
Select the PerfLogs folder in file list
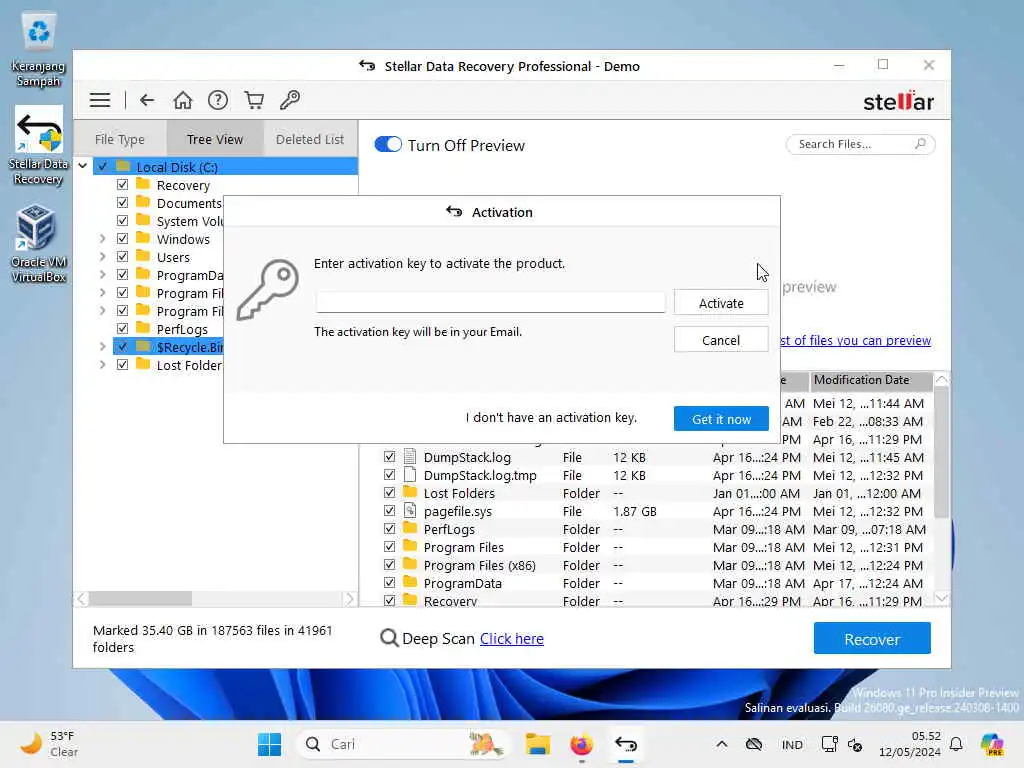[x=656, y=529]
